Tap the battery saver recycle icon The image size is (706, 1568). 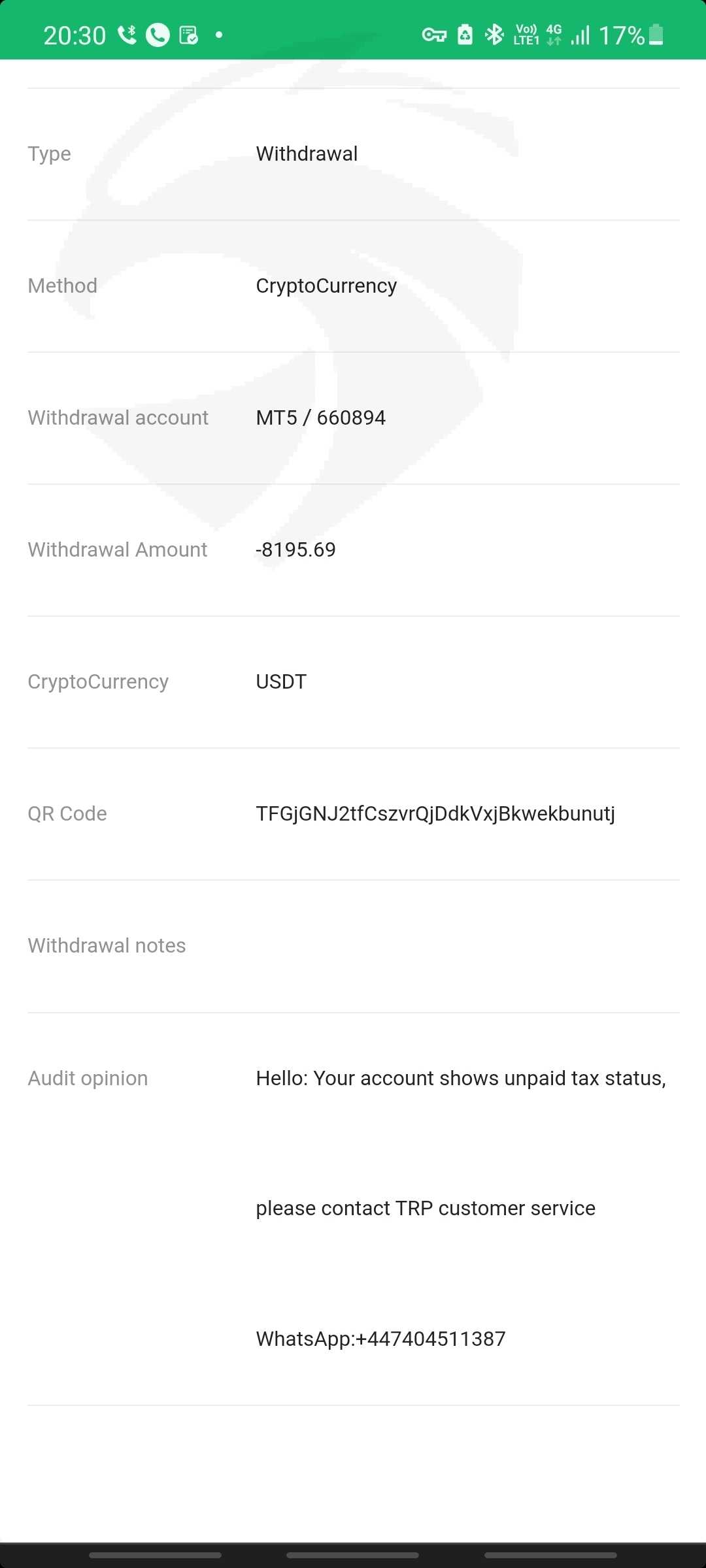point(465,35)
